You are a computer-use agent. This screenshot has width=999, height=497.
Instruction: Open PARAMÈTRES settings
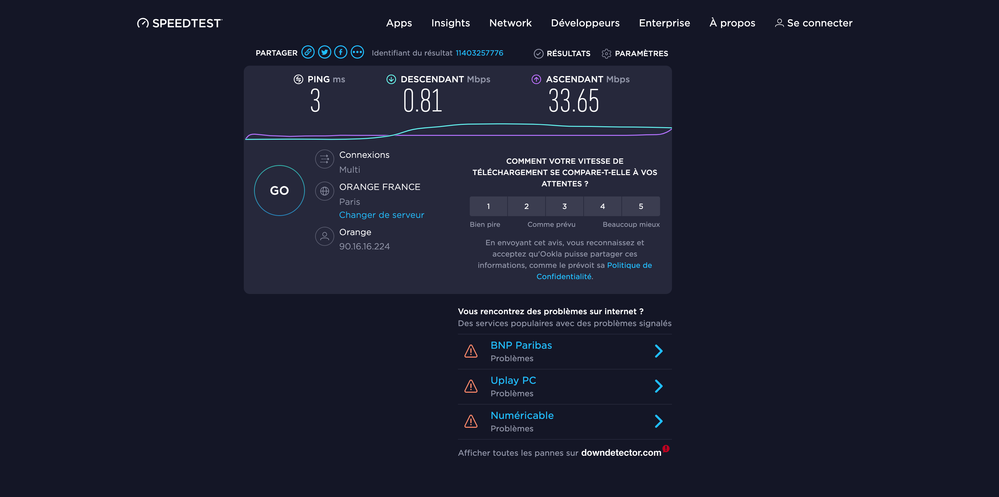(641, 54)
